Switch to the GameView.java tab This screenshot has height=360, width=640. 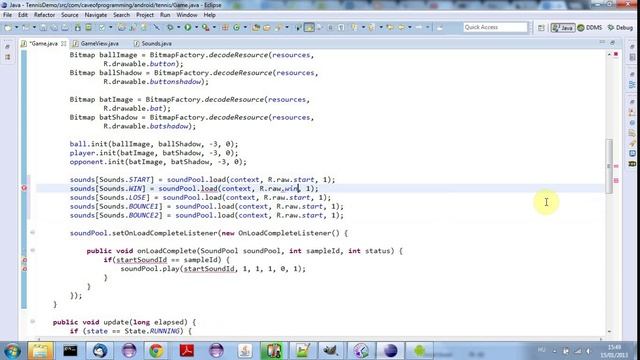coord(99,43)
